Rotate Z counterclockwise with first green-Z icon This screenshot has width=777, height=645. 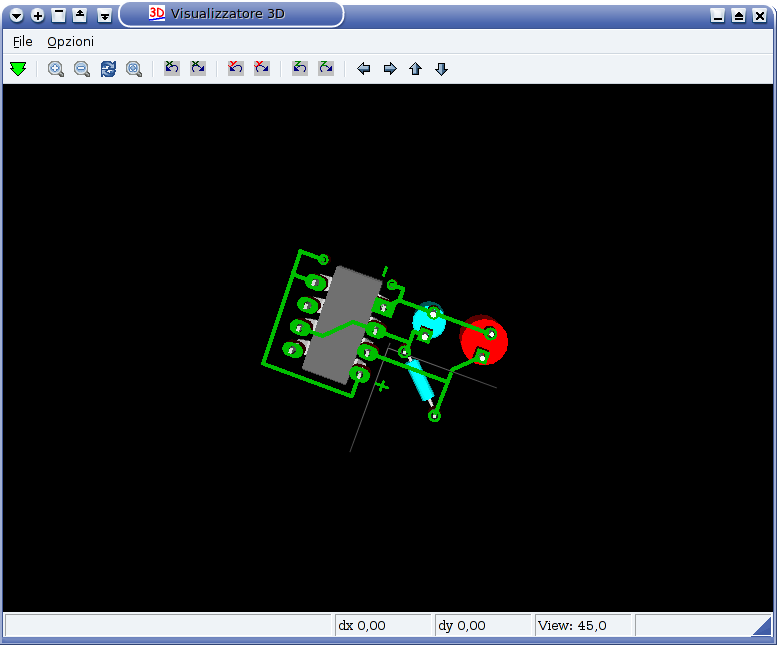(299, 68)
